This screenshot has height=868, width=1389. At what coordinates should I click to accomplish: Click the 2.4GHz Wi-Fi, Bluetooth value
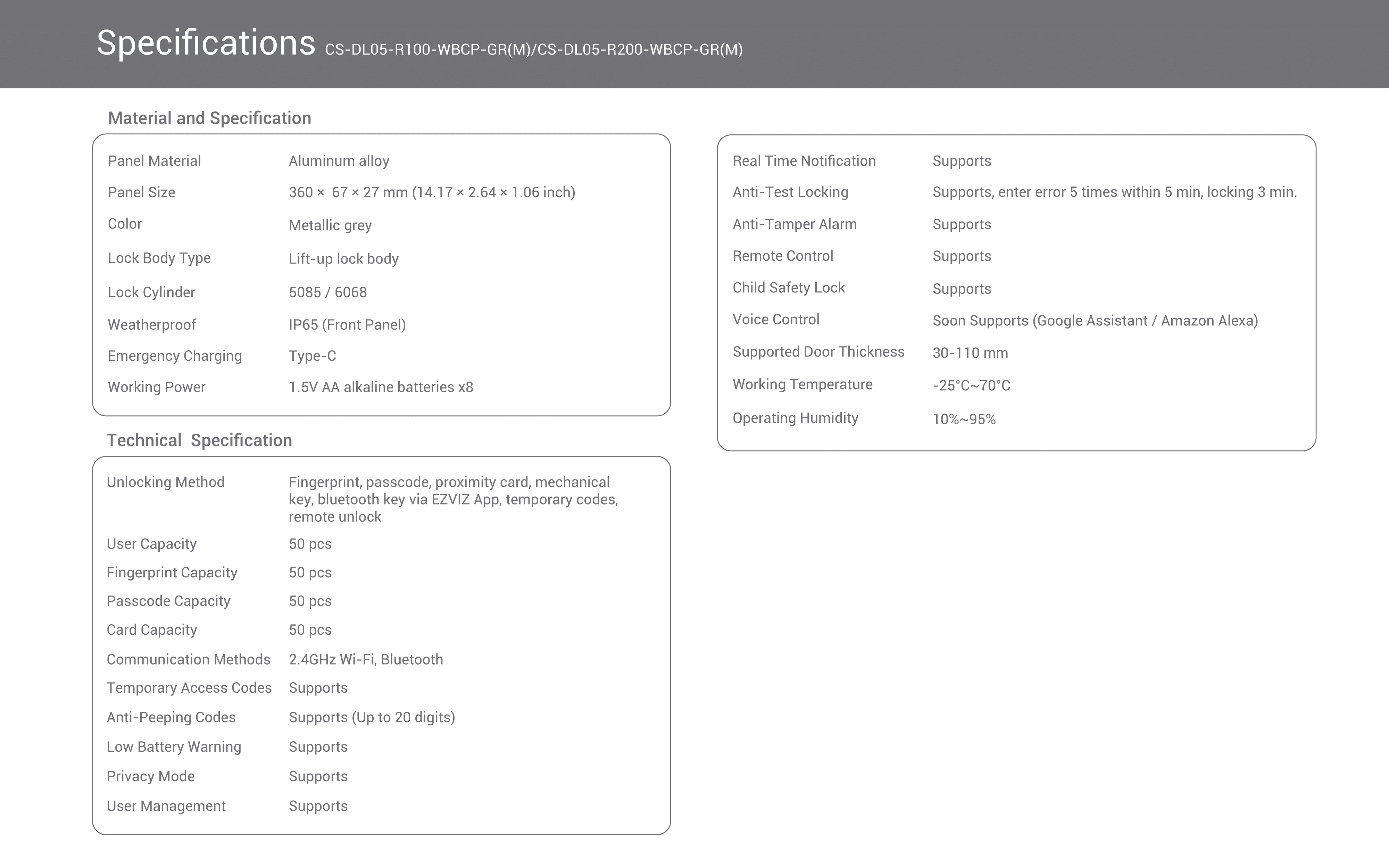366,659
